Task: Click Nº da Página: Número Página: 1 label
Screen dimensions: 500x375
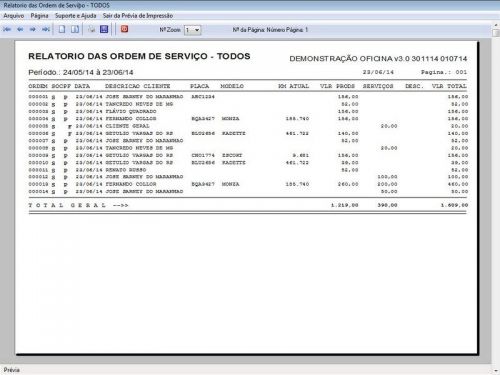Action: tap(270, 30)
